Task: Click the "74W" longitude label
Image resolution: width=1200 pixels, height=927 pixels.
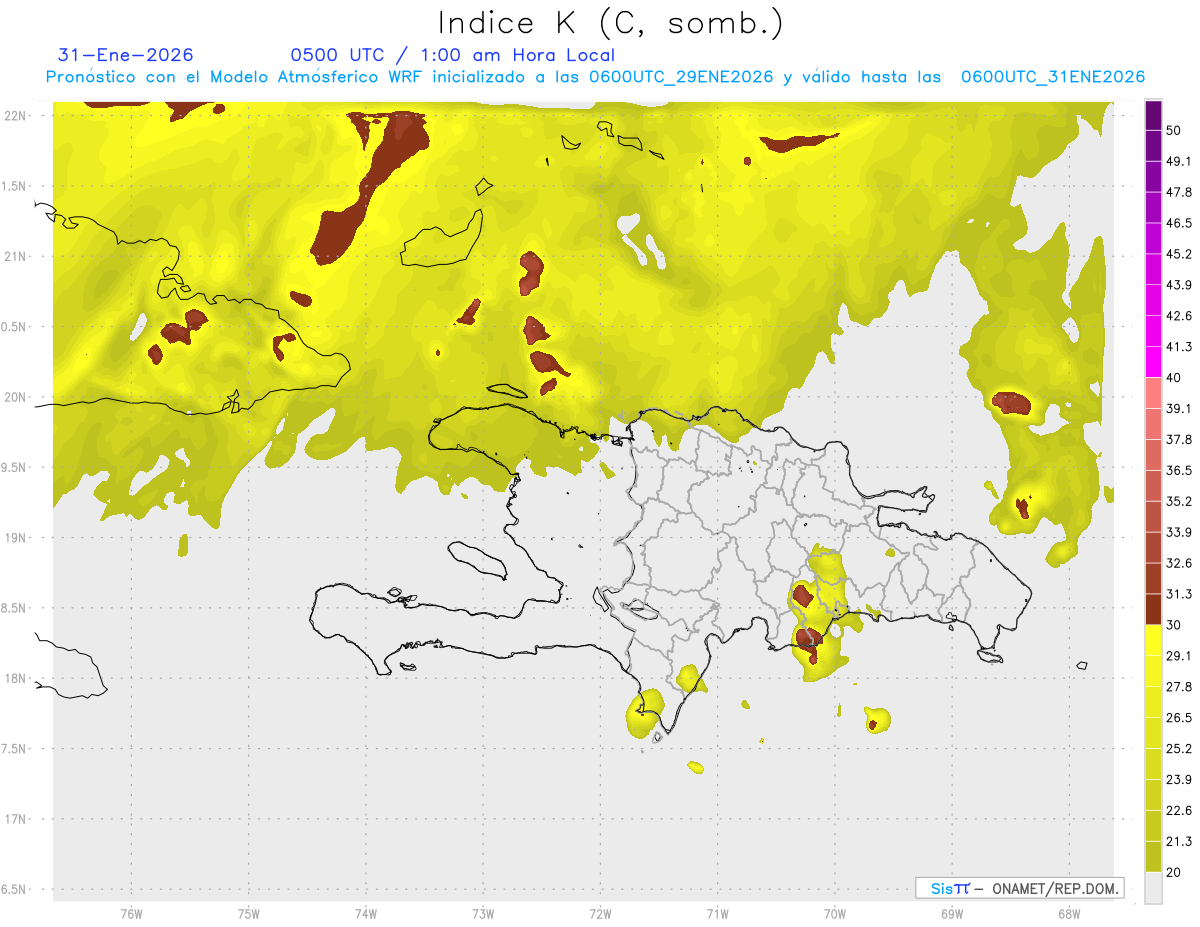Action: coord(366,914)
